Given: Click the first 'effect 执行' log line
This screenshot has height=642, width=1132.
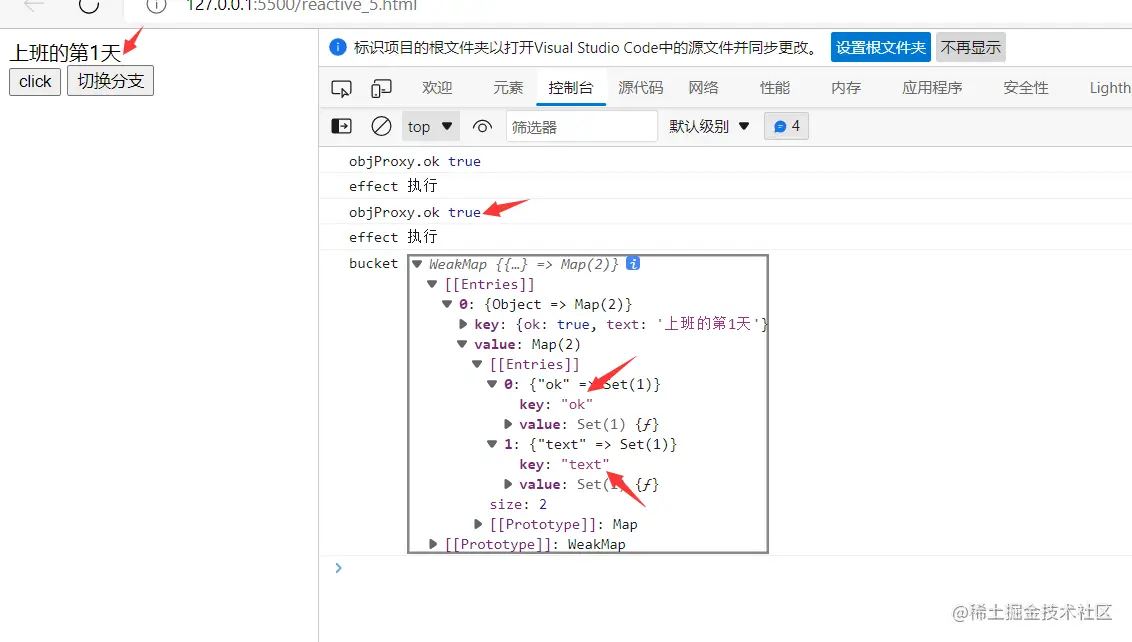Looking at the screenshot, I should (393, 186).
